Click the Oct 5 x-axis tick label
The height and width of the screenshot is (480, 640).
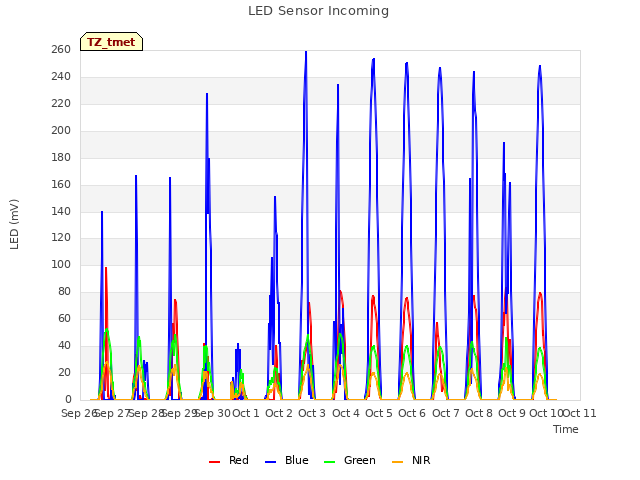pyautogui.click(x=379, y=413)
